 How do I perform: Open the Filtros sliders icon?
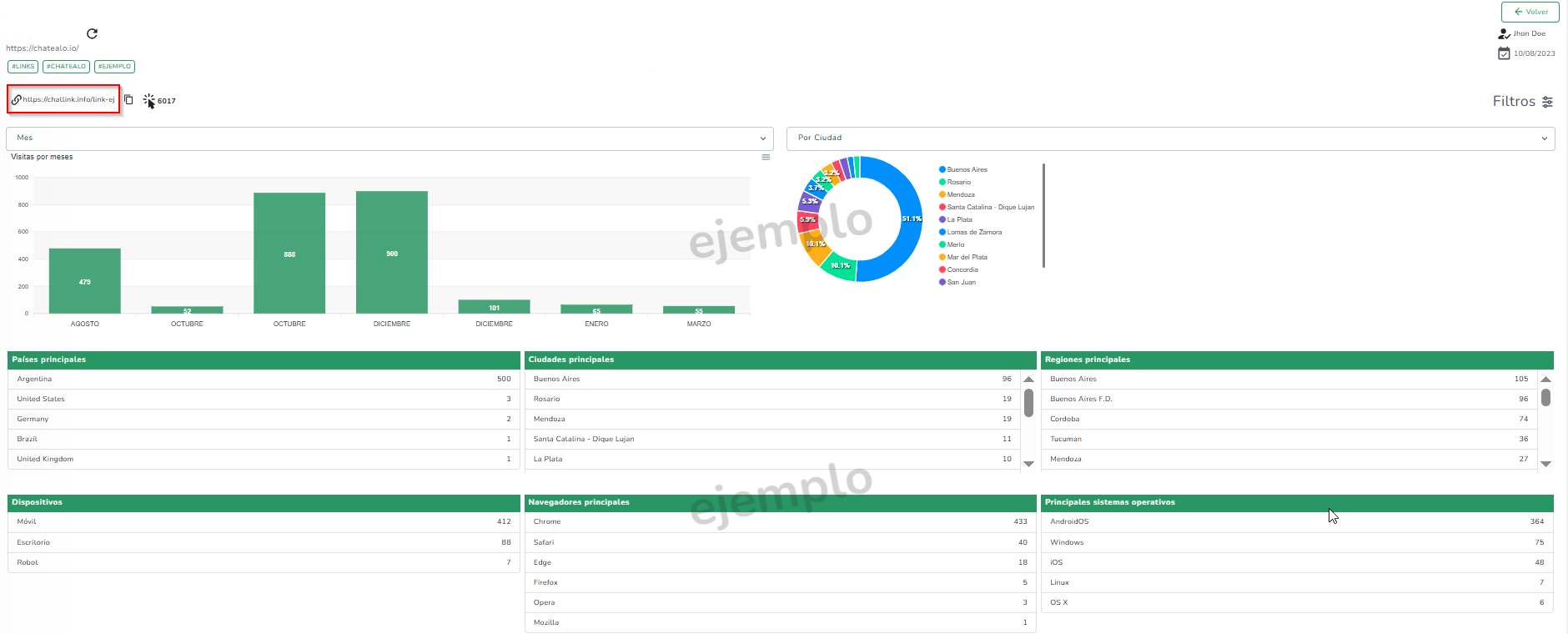pos(1547,102)
